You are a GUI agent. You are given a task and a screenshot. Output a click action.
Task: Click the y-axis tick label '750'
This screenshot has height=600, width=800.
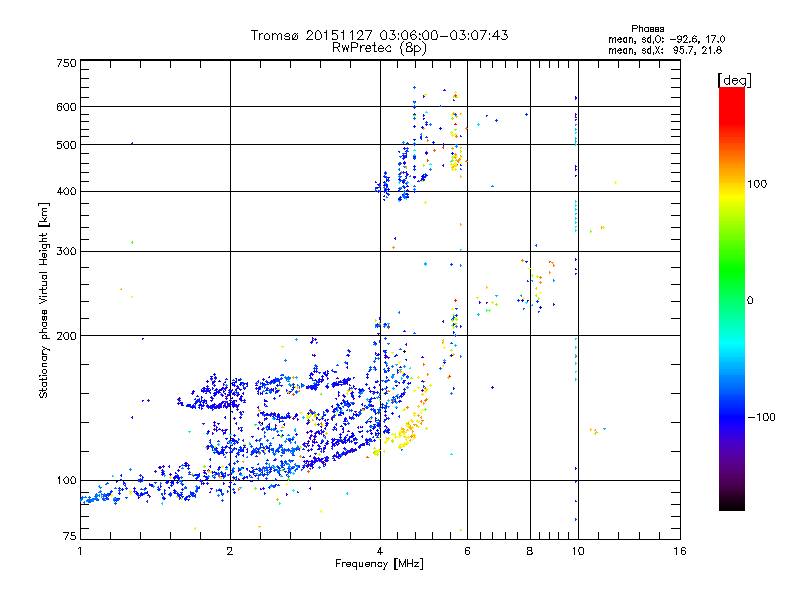point(66,63)
